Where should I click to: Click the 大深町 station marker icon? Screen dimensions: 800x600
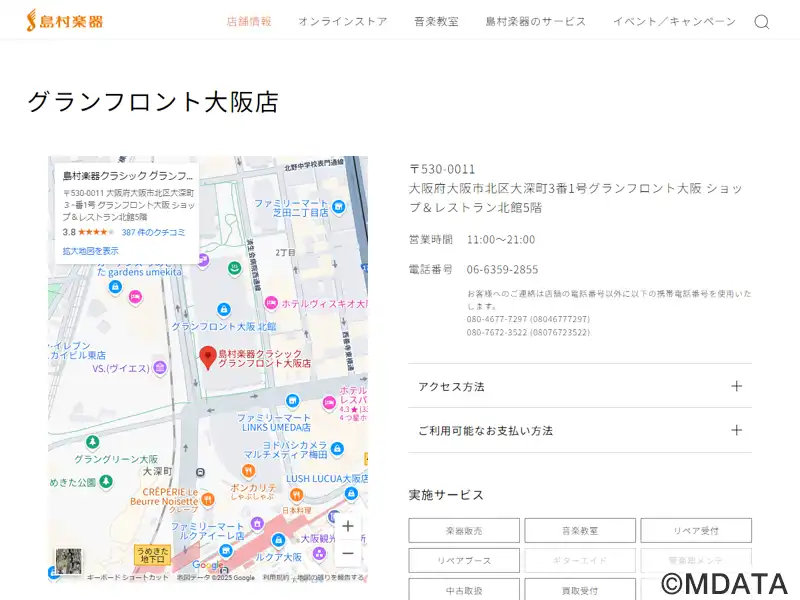coord(201,472)
